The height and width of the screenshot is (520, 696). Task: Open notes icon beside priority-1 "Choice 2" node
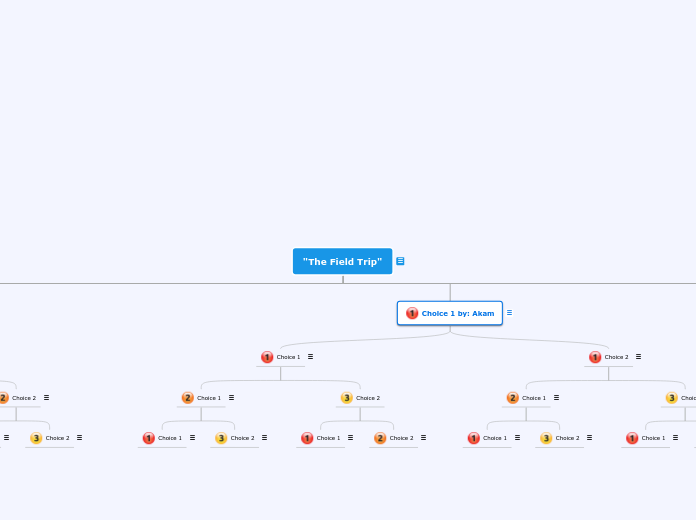(638, 357)
